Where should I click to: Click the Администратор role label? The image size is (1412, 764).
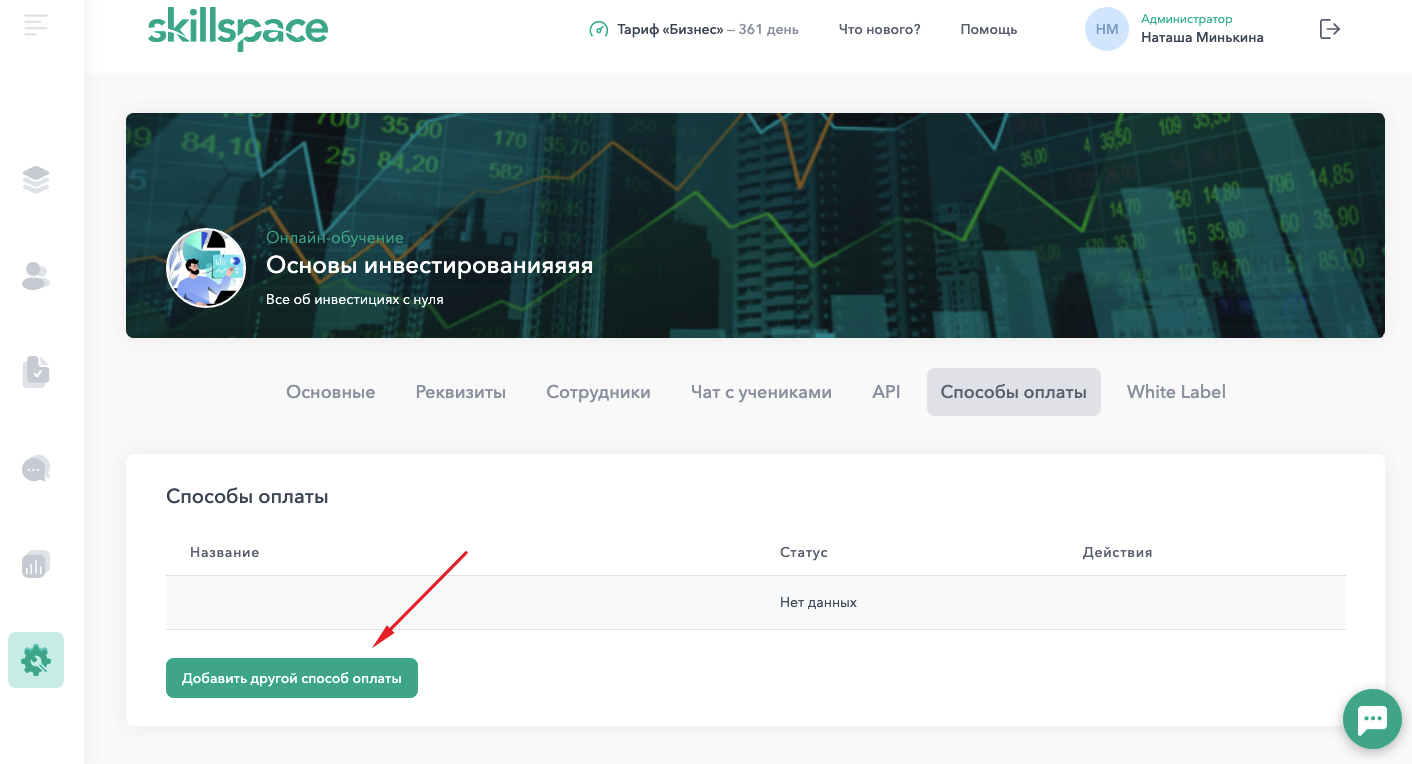pyautogui.click(x=1187, y=19)
